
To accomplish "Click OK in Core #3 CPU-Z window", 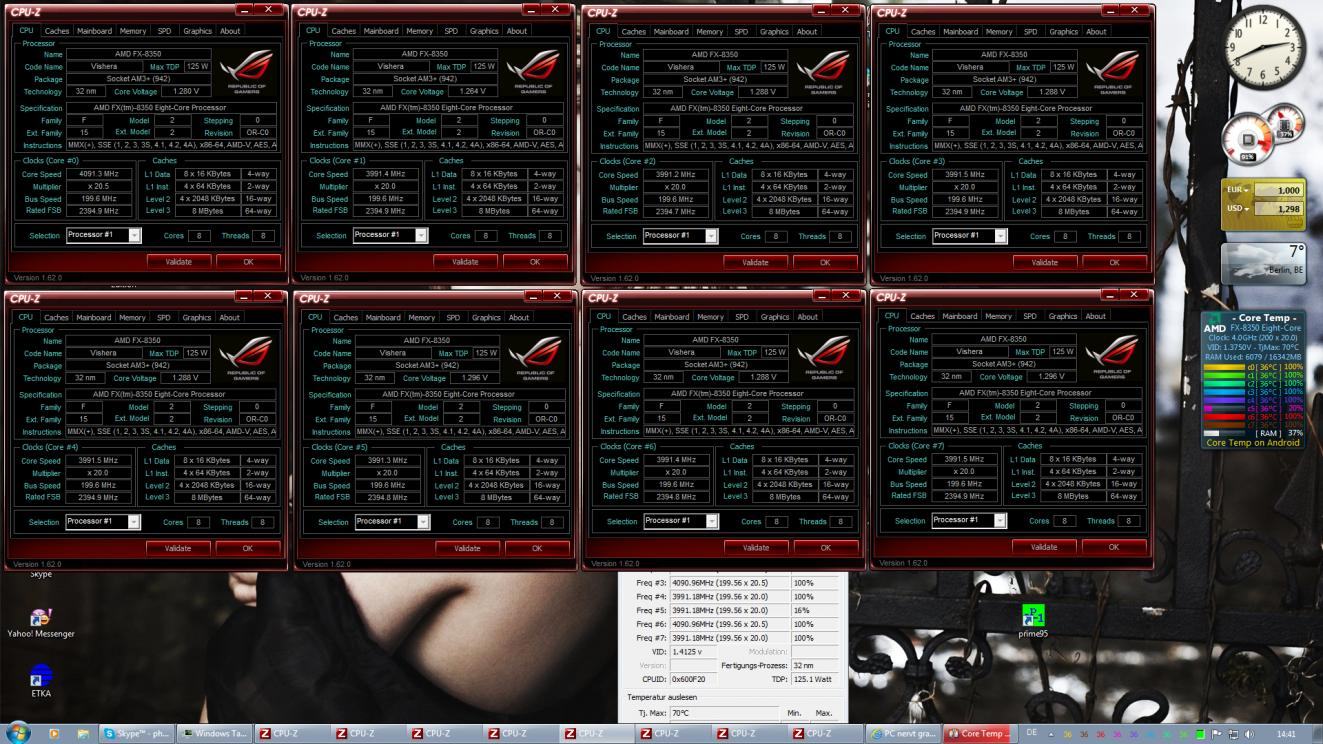I will (x=1114, y=262).
